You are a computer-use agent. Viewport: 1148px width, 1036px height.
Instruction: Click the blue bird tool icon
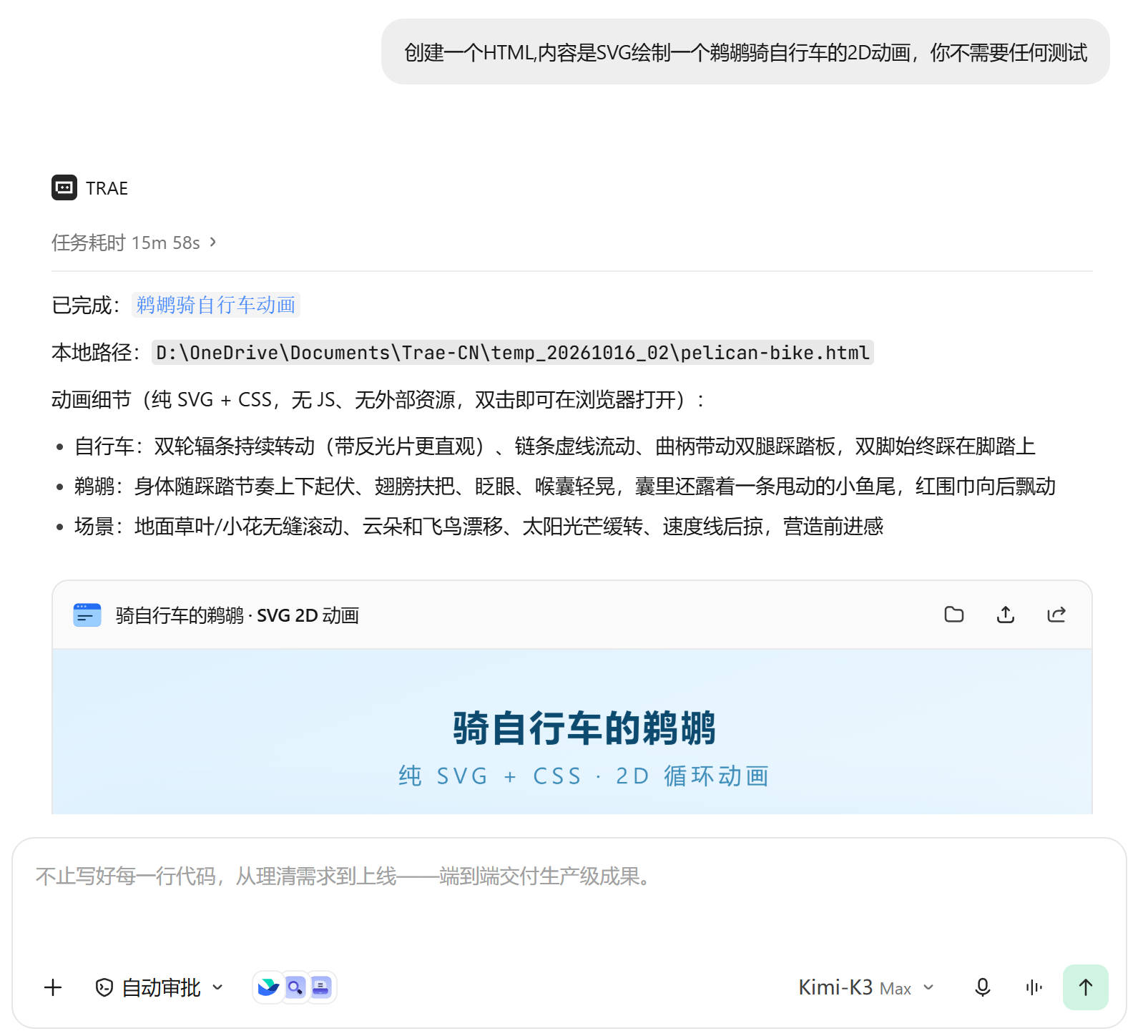coord(268,987)
